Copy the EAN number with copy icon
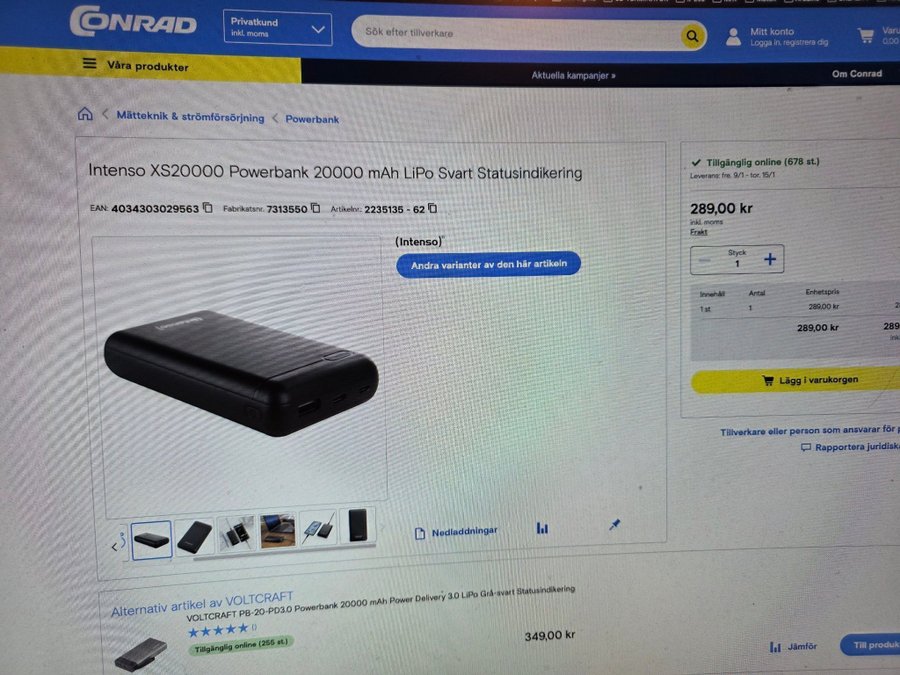The height and width of the screenshot is (675, 900). 208,207
